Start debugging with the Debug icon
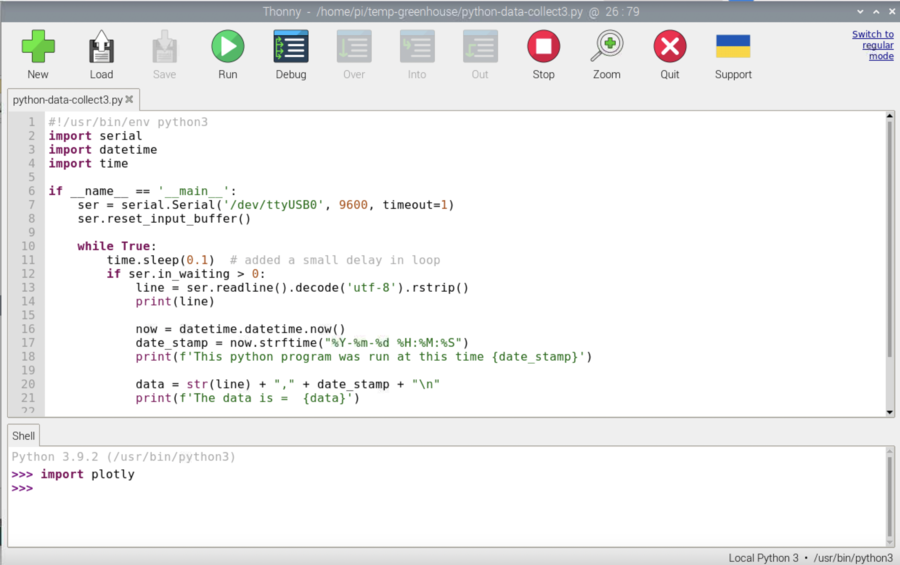This screenshot has width=900, height=565. (x=291, y=47)
